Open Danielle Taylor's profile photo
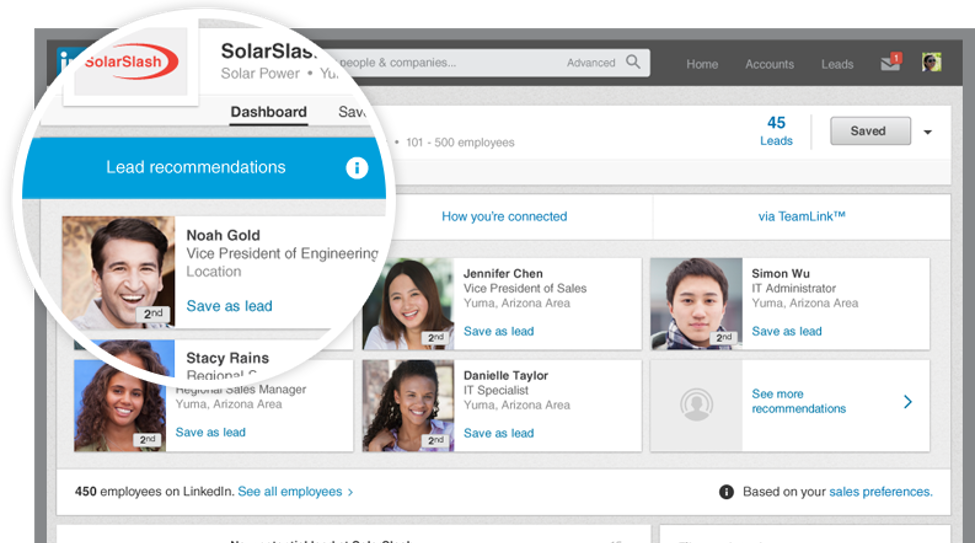The image size is (975, 543). [x=409, y=406]
